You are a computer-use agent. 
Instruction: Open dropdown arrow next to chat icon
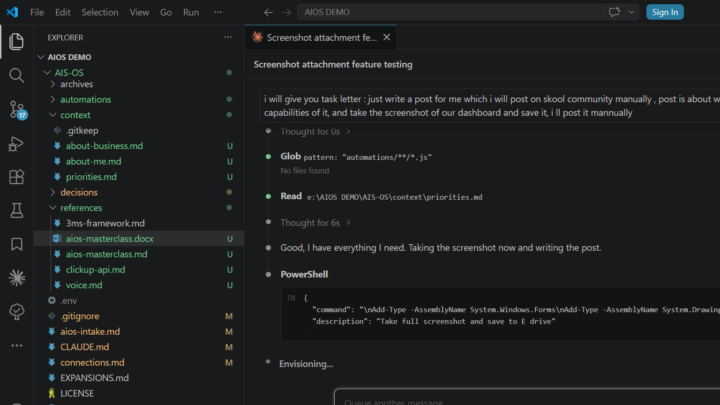click(x=631, y=12)
